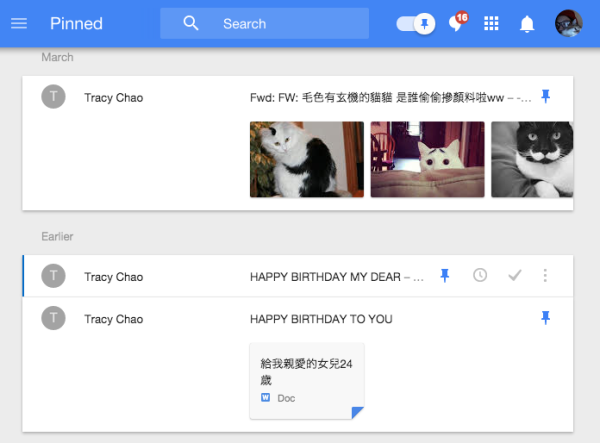Open the middle cat peeking photo
600x443 pixels.
427,159
